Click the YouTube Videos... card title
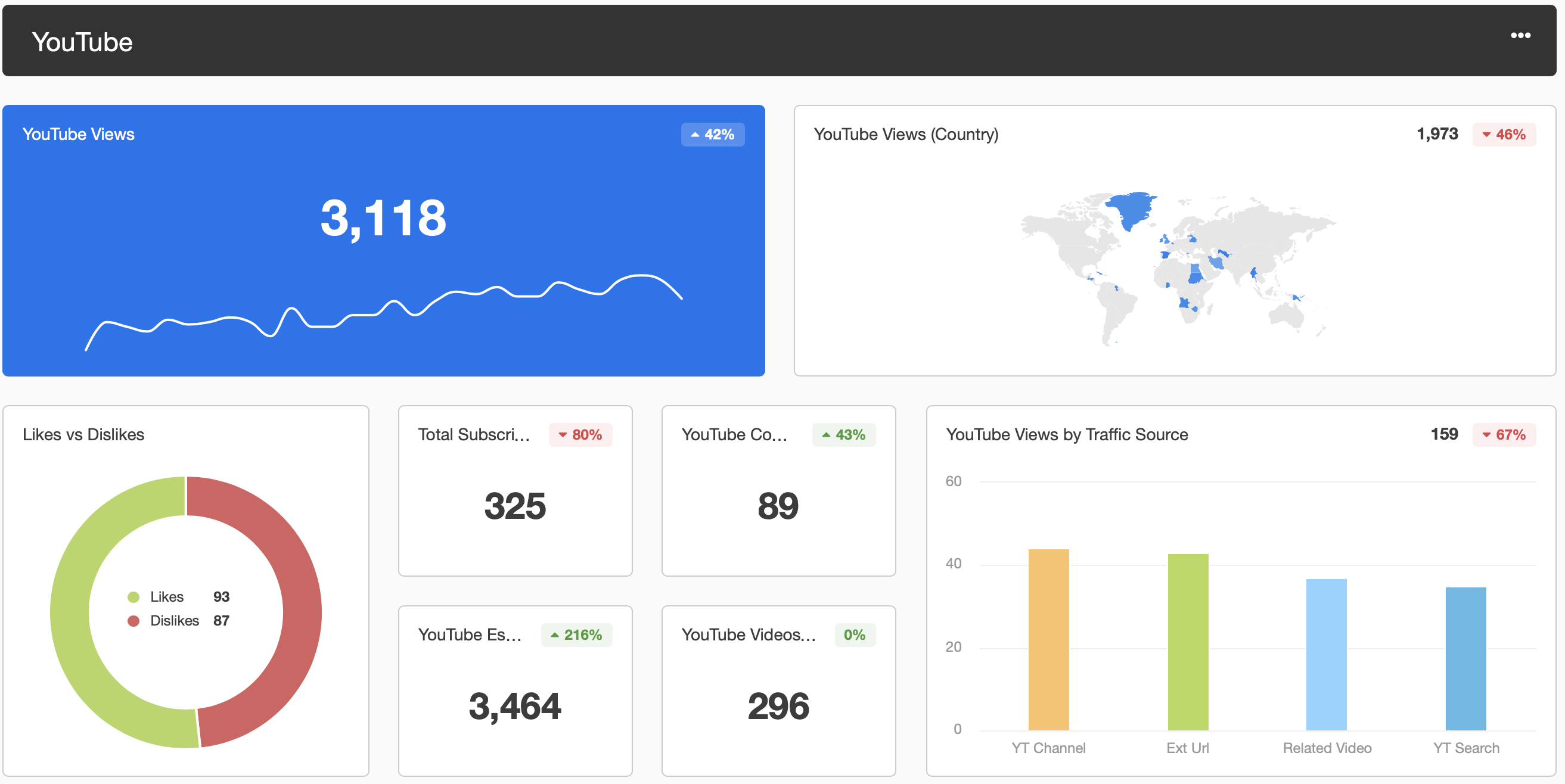Viewport: 1565px width, 784px height. coord(749,634)
